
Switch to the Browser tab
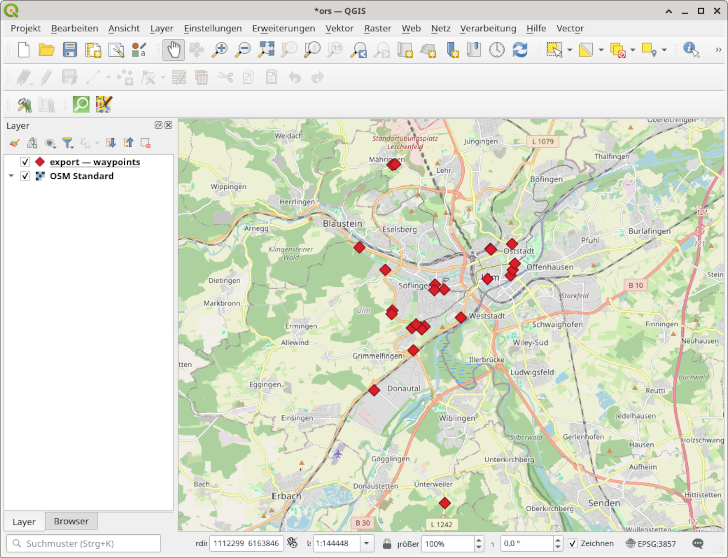71,521
